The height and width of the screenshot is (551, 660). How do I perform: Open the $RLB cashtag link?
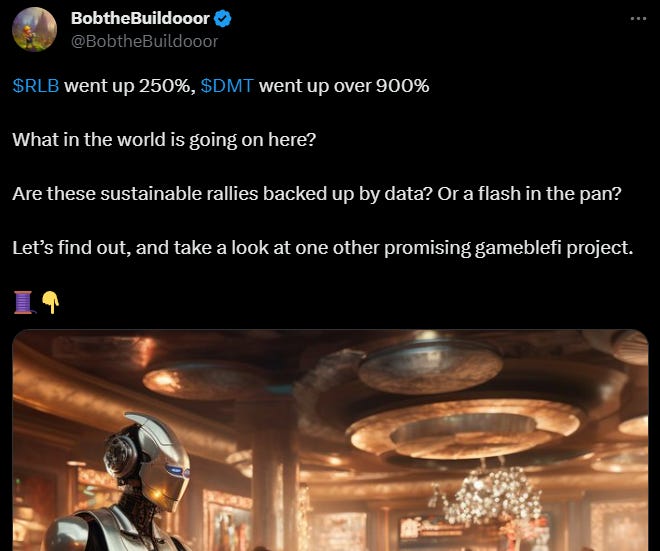[36, 86]
